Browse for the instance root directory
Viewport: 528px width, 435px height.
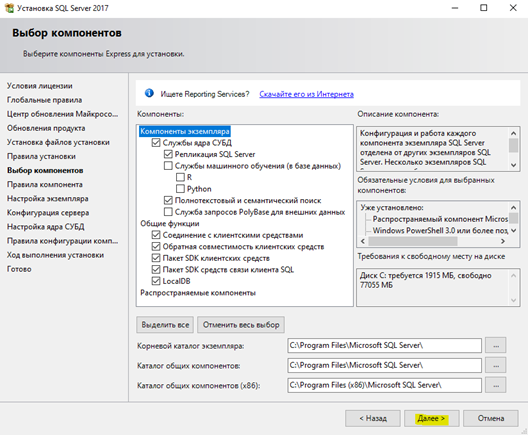pyautogui.click(x=496, y=345)
